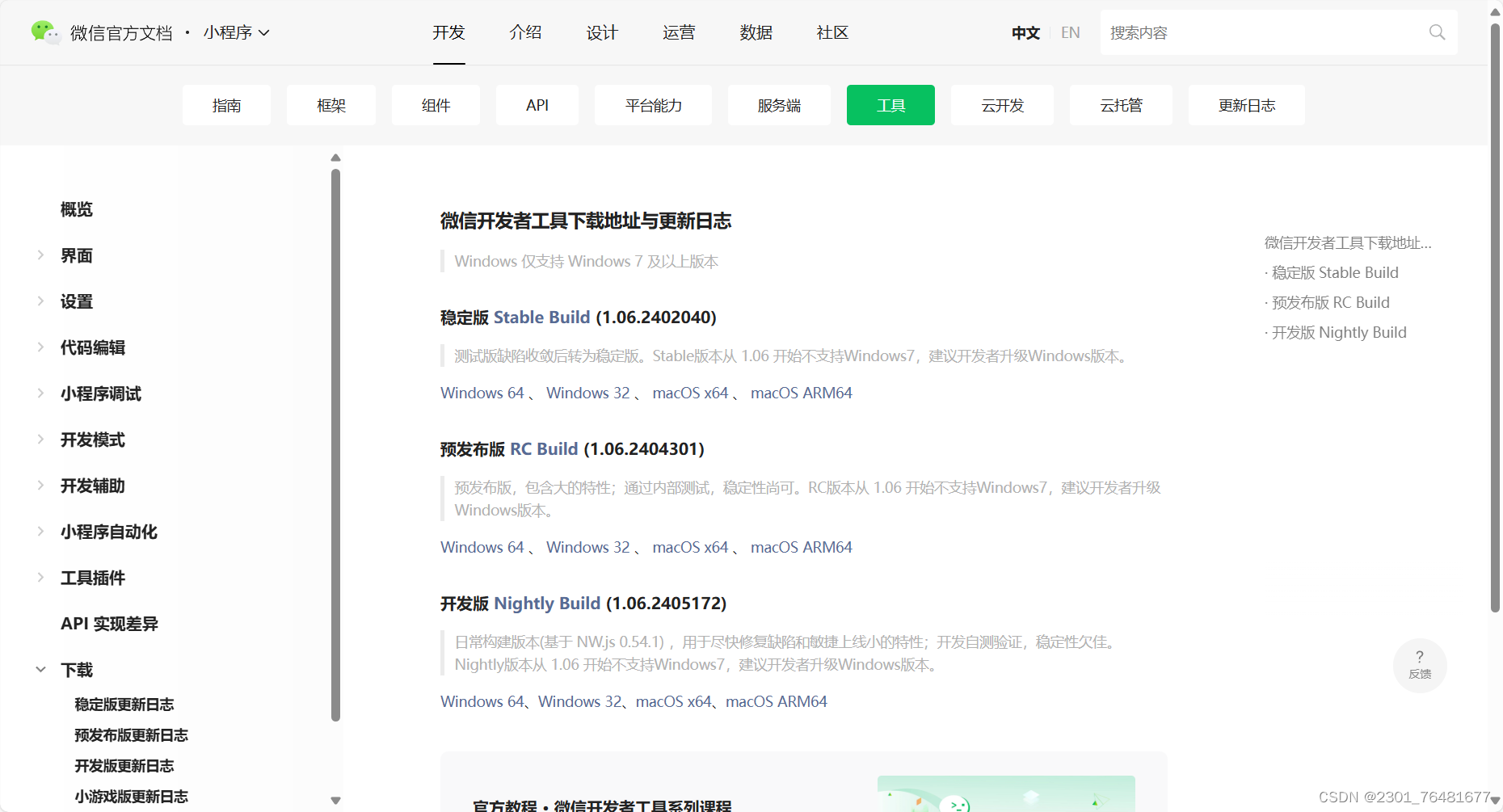Open 开发版更新日志 in the sidebar
Screen dimensions: 1503x812
click(x=124, y=766)
